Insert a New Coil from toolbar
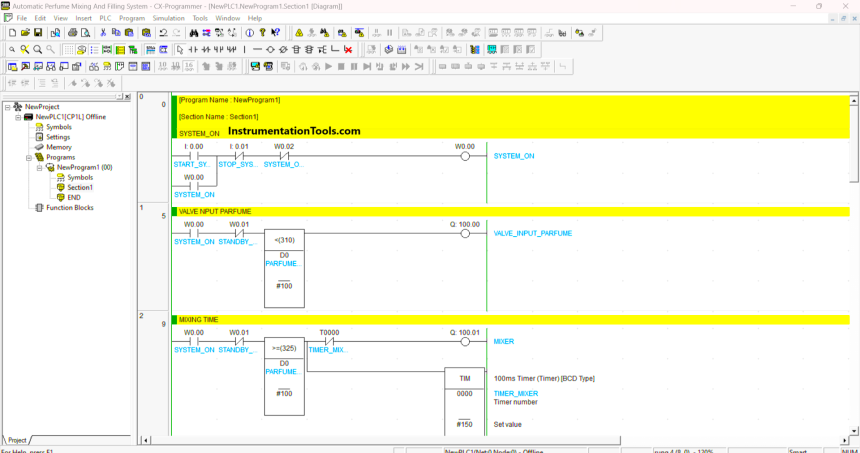 click(270, 50)
